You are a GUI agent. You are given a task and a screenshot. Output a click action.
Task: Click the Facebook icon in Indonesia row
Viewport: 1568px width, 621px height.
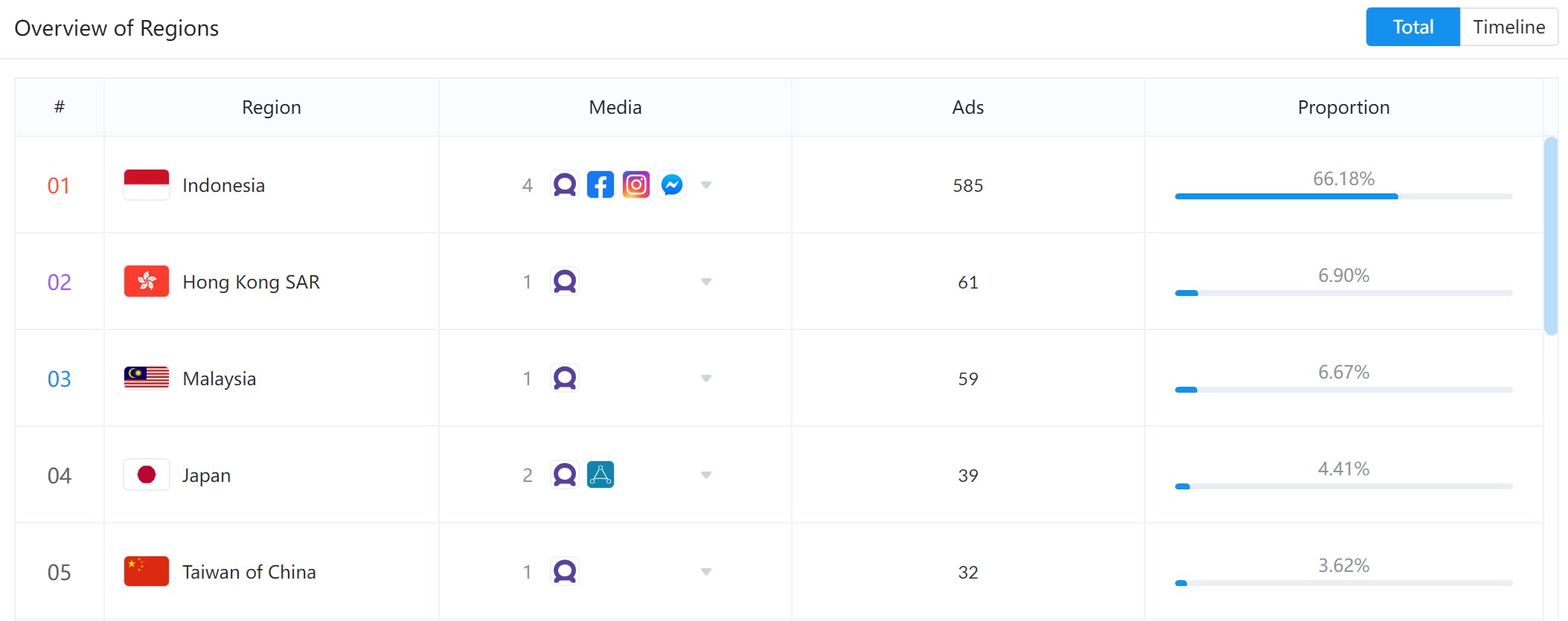click(x=601, y=184)
